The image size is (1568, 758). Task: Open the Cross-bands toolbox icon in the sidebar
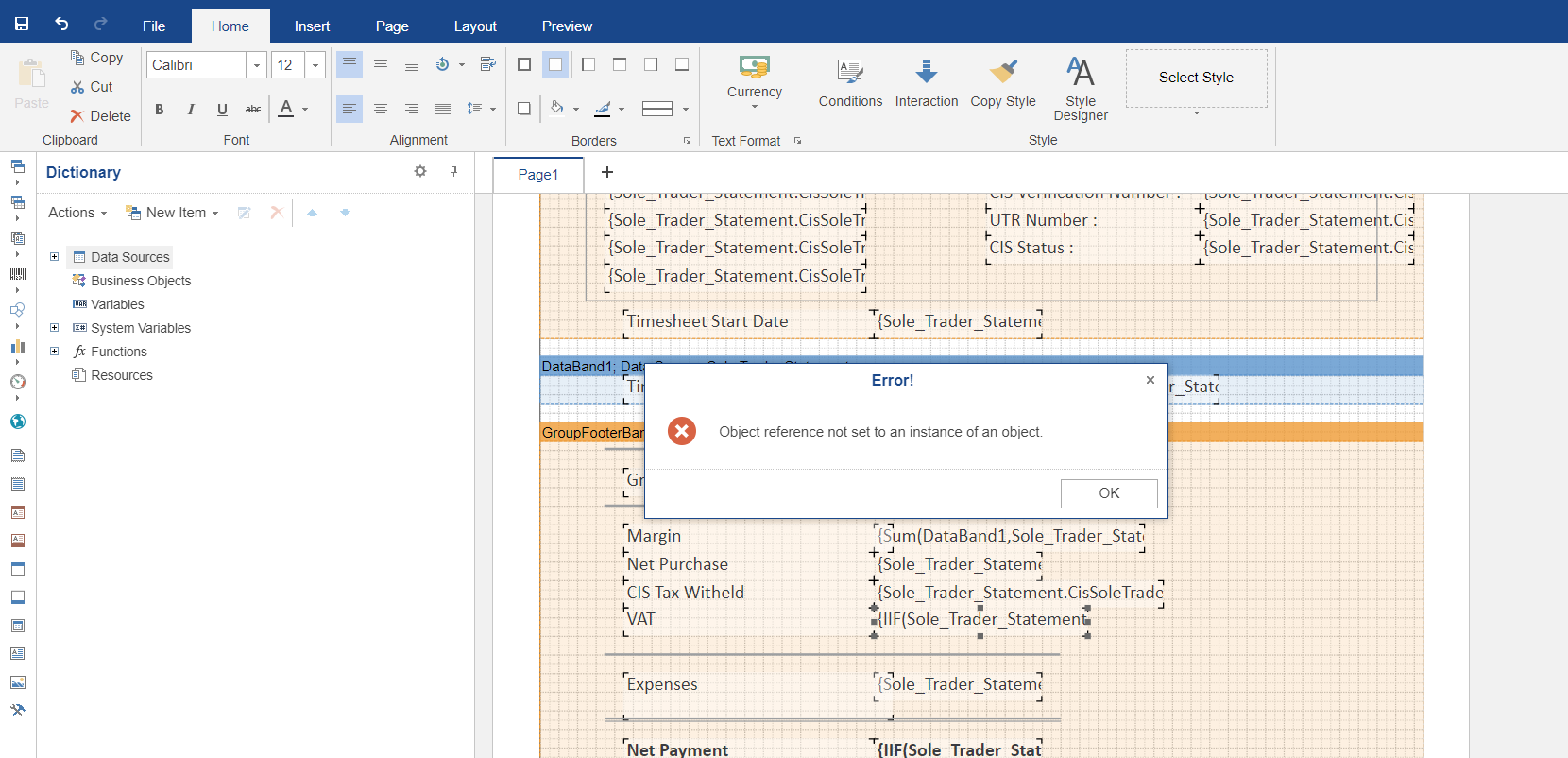click(17, 202)
